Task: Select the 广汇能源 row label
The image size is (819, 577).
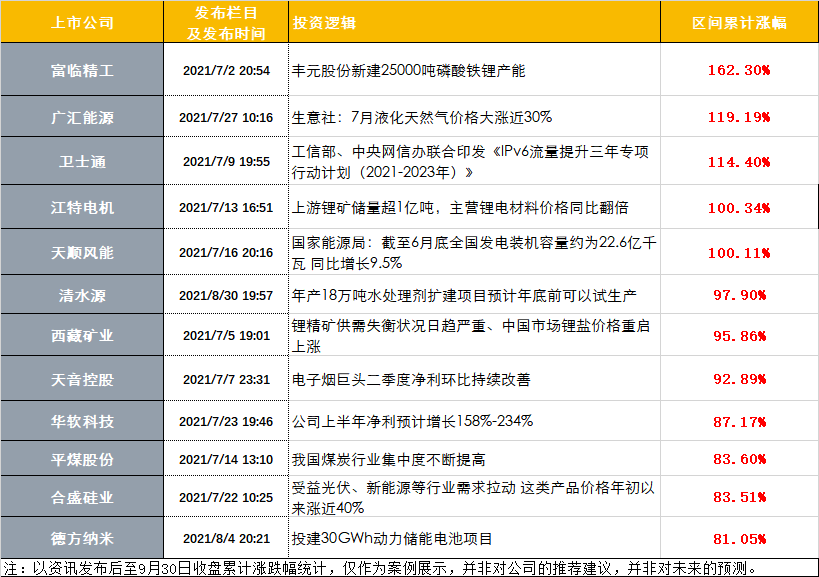Action: (82, 116)
